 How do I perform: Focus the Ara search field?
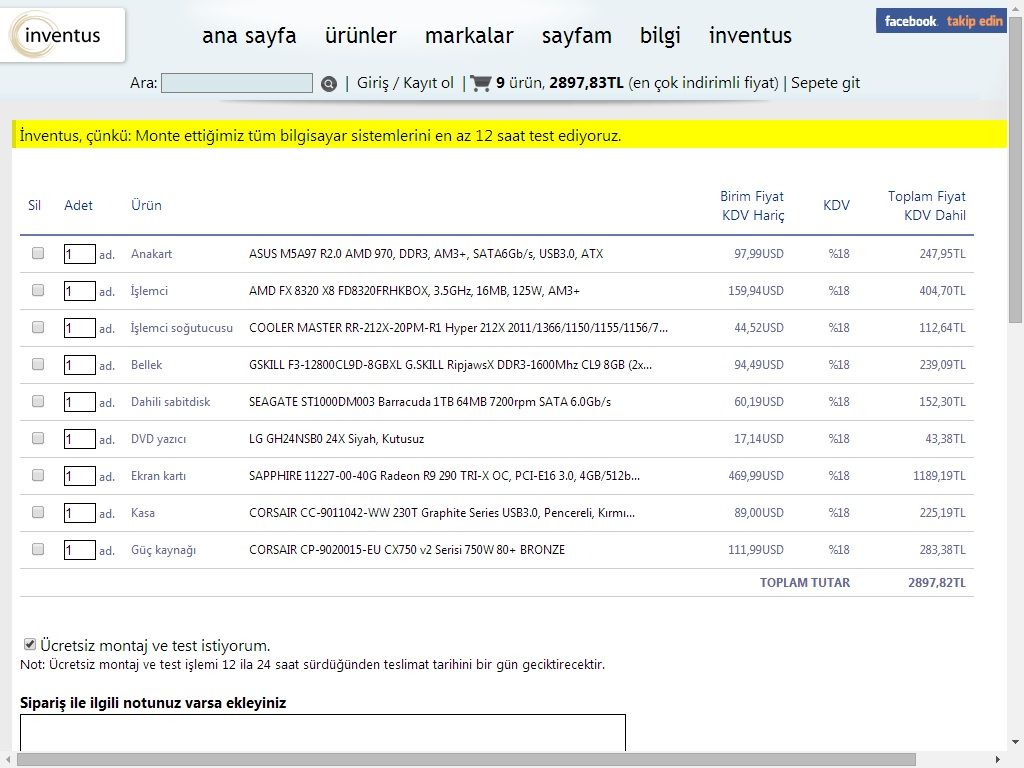(x=236, y=83)
